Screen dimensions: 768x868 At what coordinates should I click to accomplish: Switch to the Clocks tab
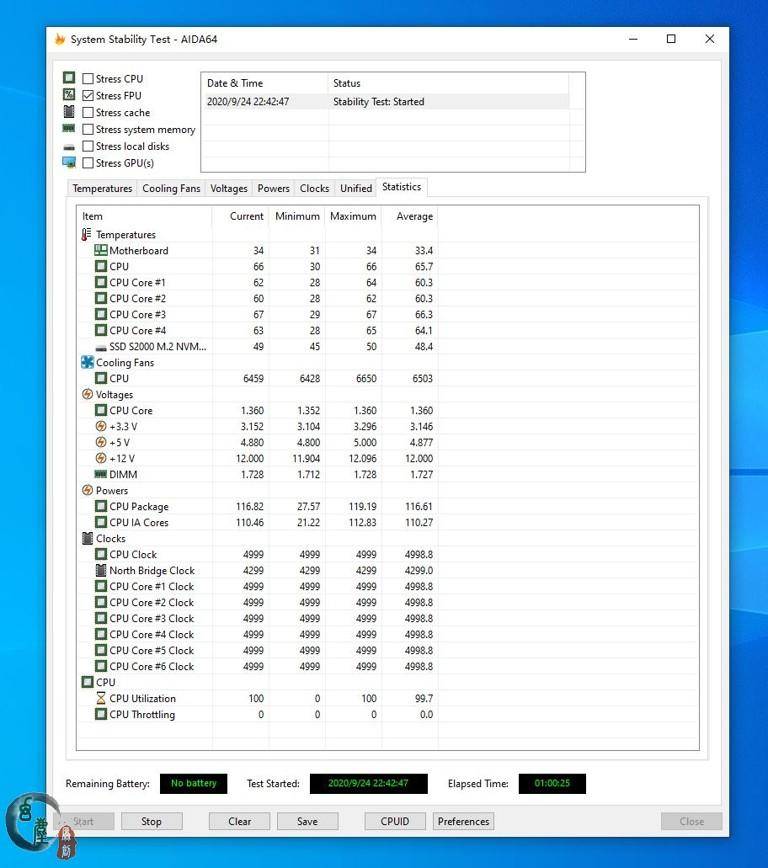pos(315,188)
